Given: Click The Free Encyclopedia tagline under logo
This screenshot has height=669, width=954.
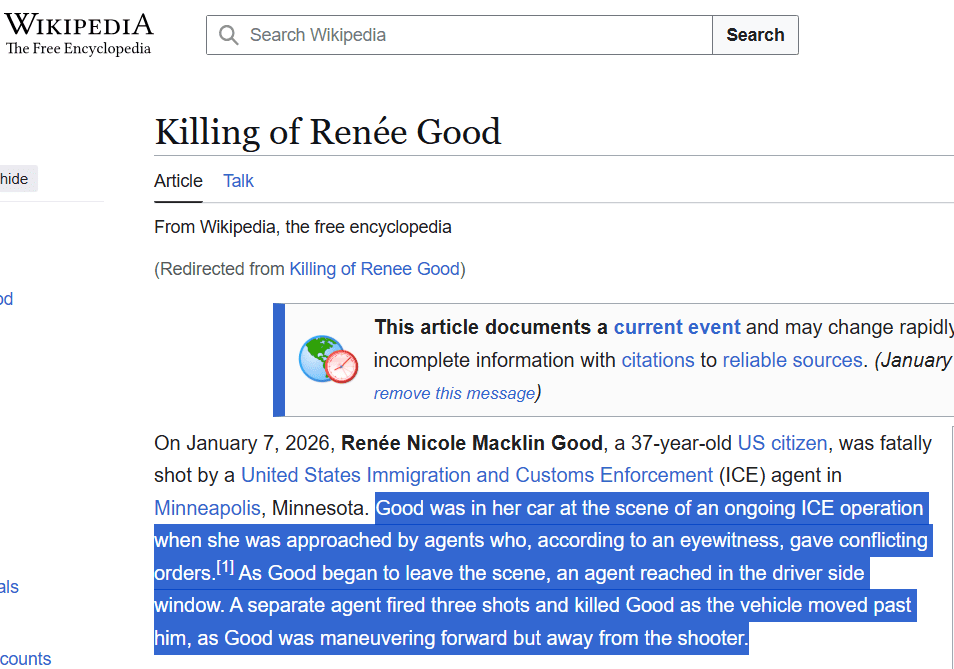Looking at the screenshot, I should [x=78, y=49].
